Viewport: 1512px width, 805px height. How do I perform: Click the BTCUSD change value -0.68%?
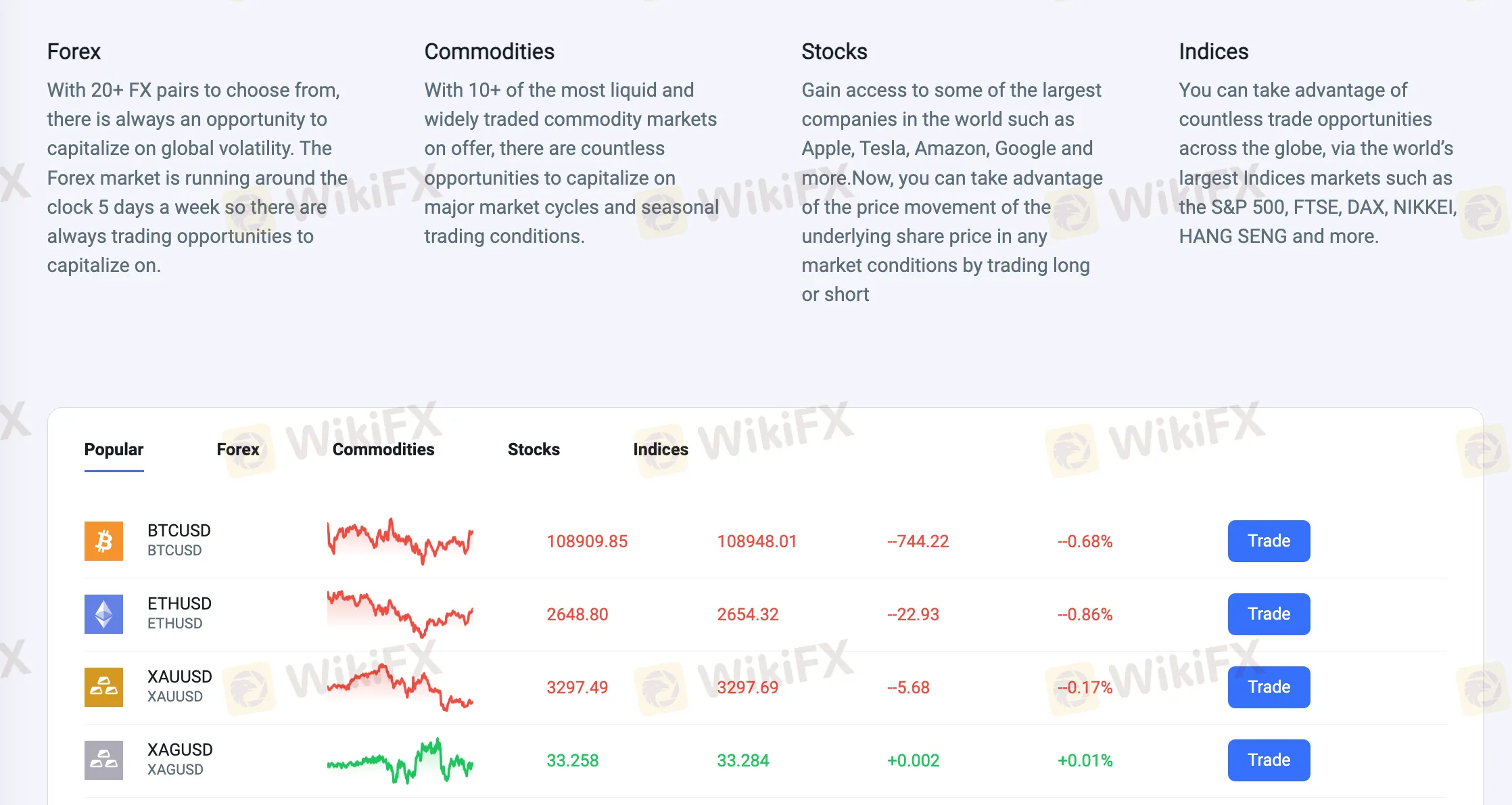[x=1083, y=540]
